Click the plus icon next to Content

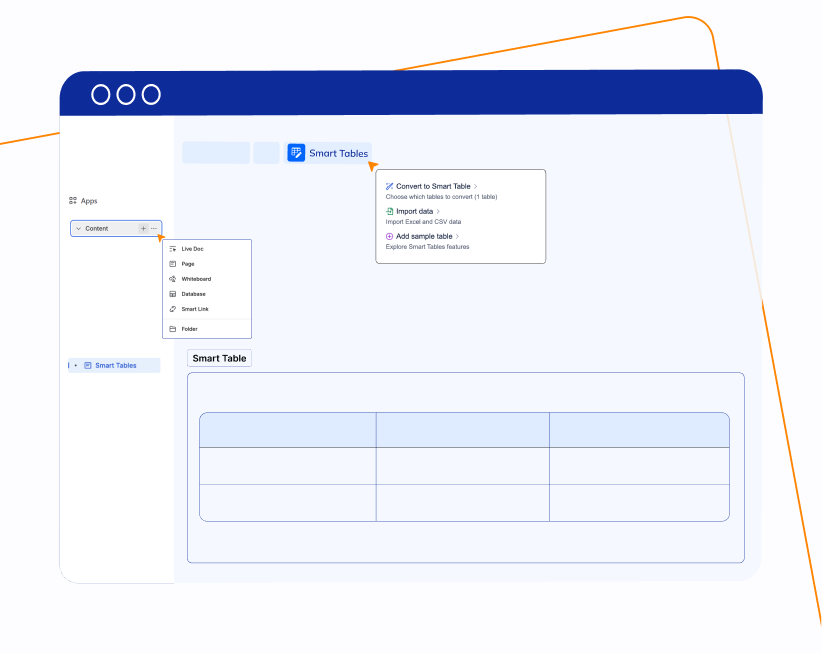click(x=143, y=229)
